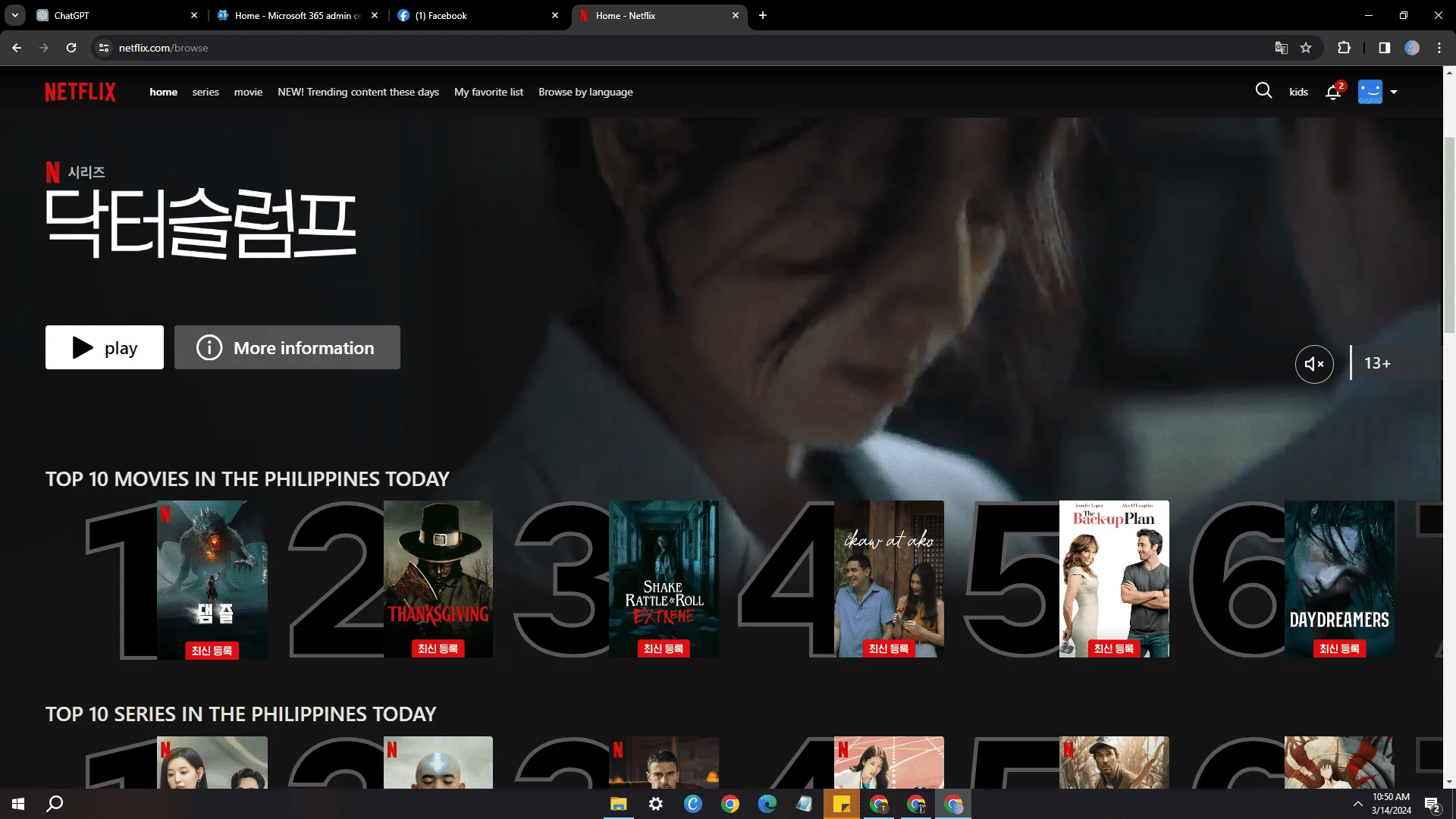Switch to the Facebook tab
Image resolution: width=1456 pixels, height=819 pixels.
(x=478, y=15)
